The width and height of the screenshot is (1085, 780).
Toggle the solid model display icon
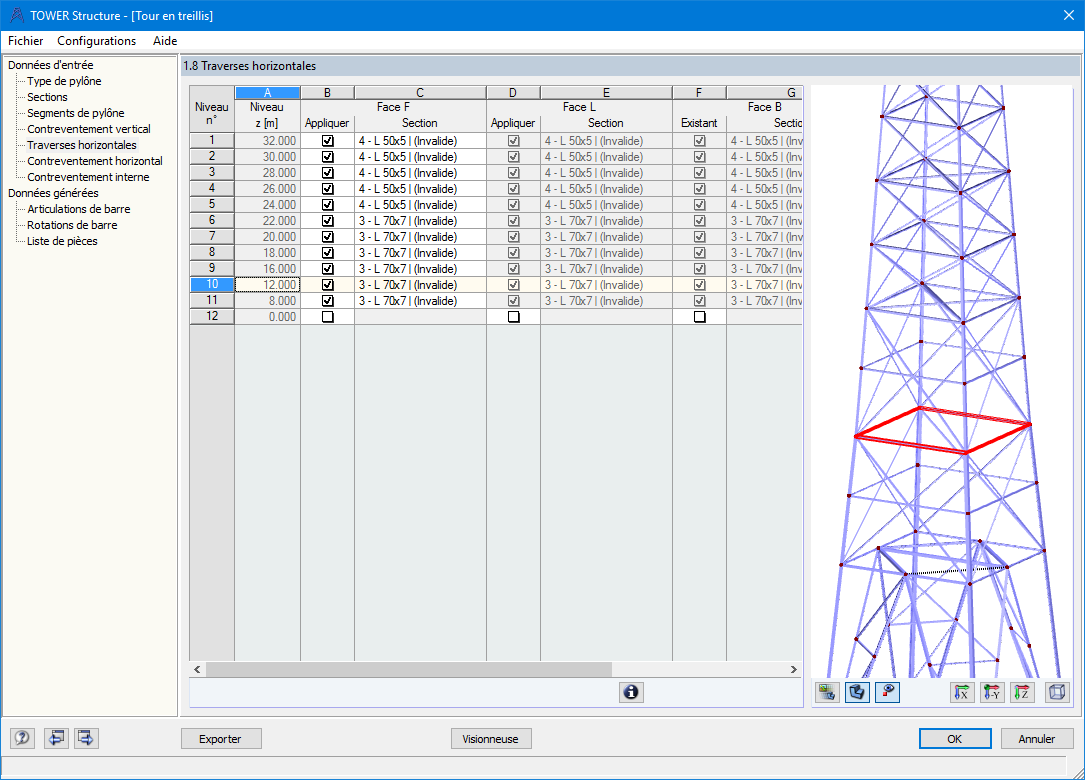(x=857, y=692)
